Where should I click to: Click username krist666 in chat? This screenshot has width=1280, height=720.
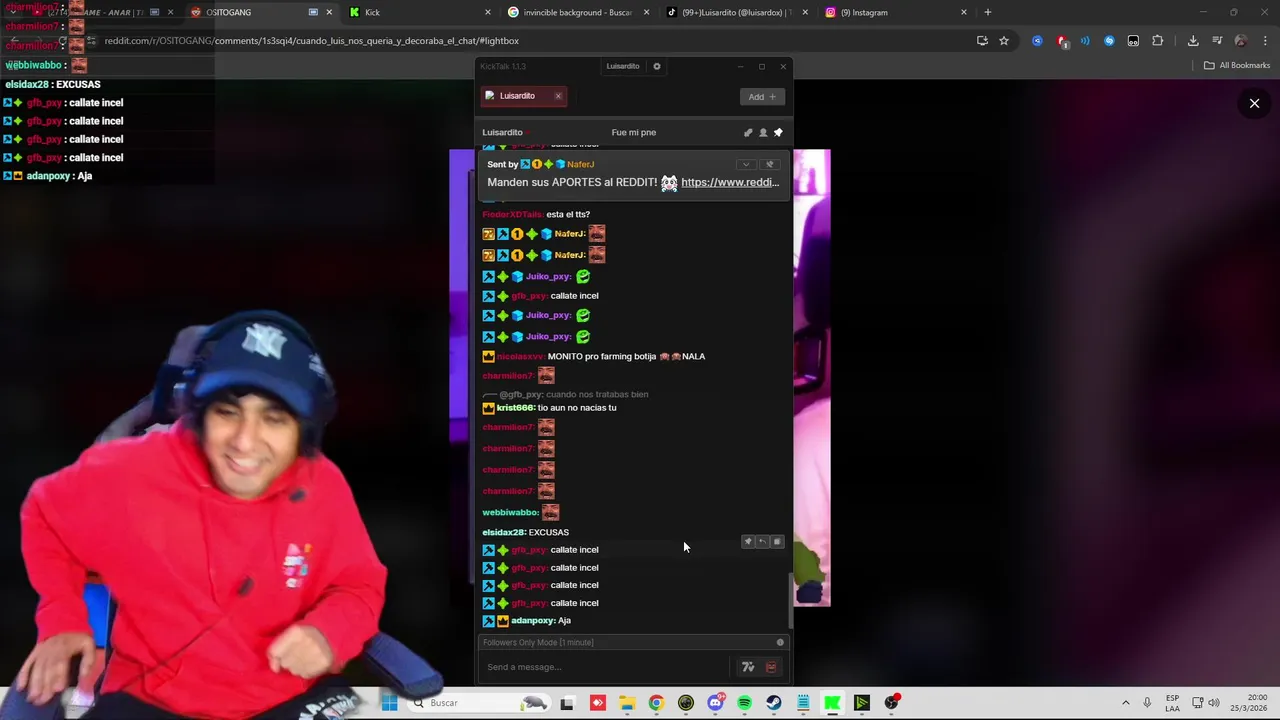coord(515,408)
